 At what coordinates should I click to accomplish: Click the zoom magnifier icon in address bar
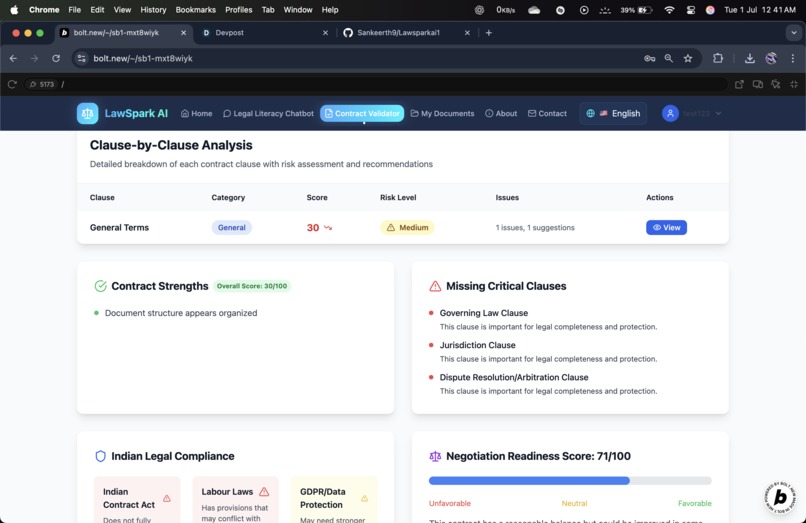pos(668,59)
